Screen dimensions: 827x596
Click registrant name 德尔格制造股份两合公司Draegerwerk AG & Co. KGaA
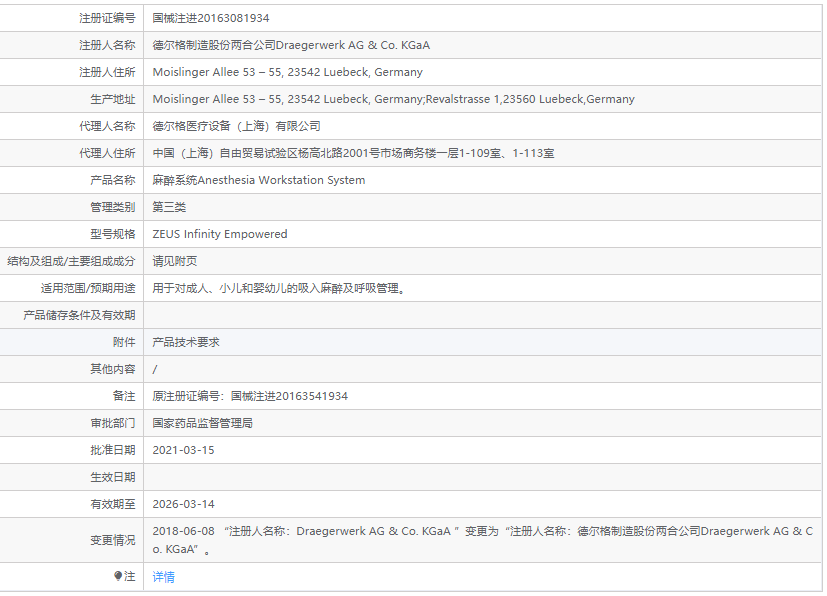[x=291, y=45]
